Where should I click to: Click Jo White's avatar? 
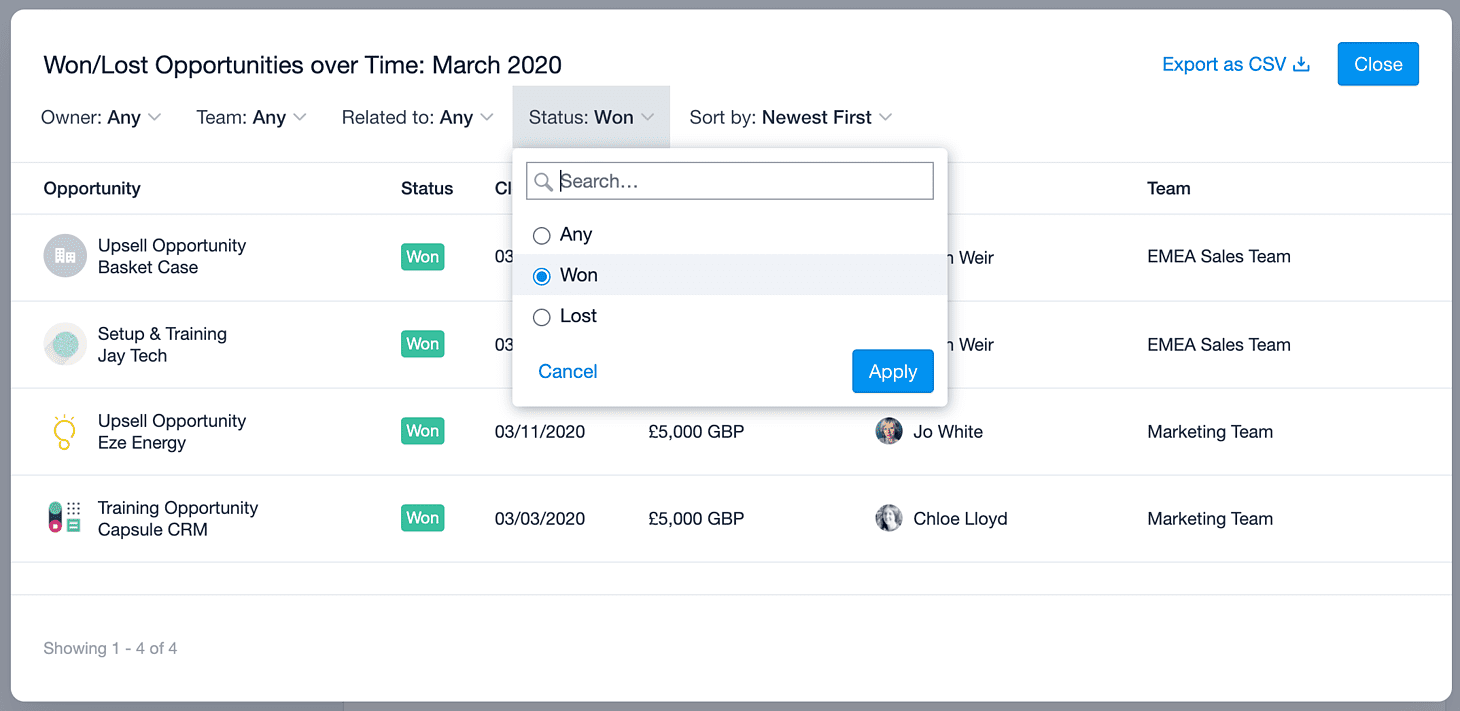pyautogui.click(x=889, y=431)
